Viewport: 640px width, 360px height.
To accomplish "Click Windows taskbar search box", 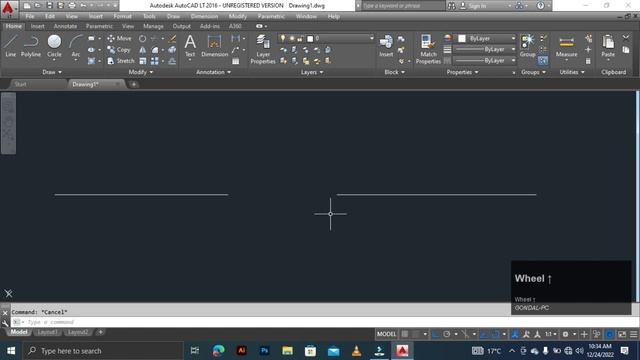I will coord(103,351).
